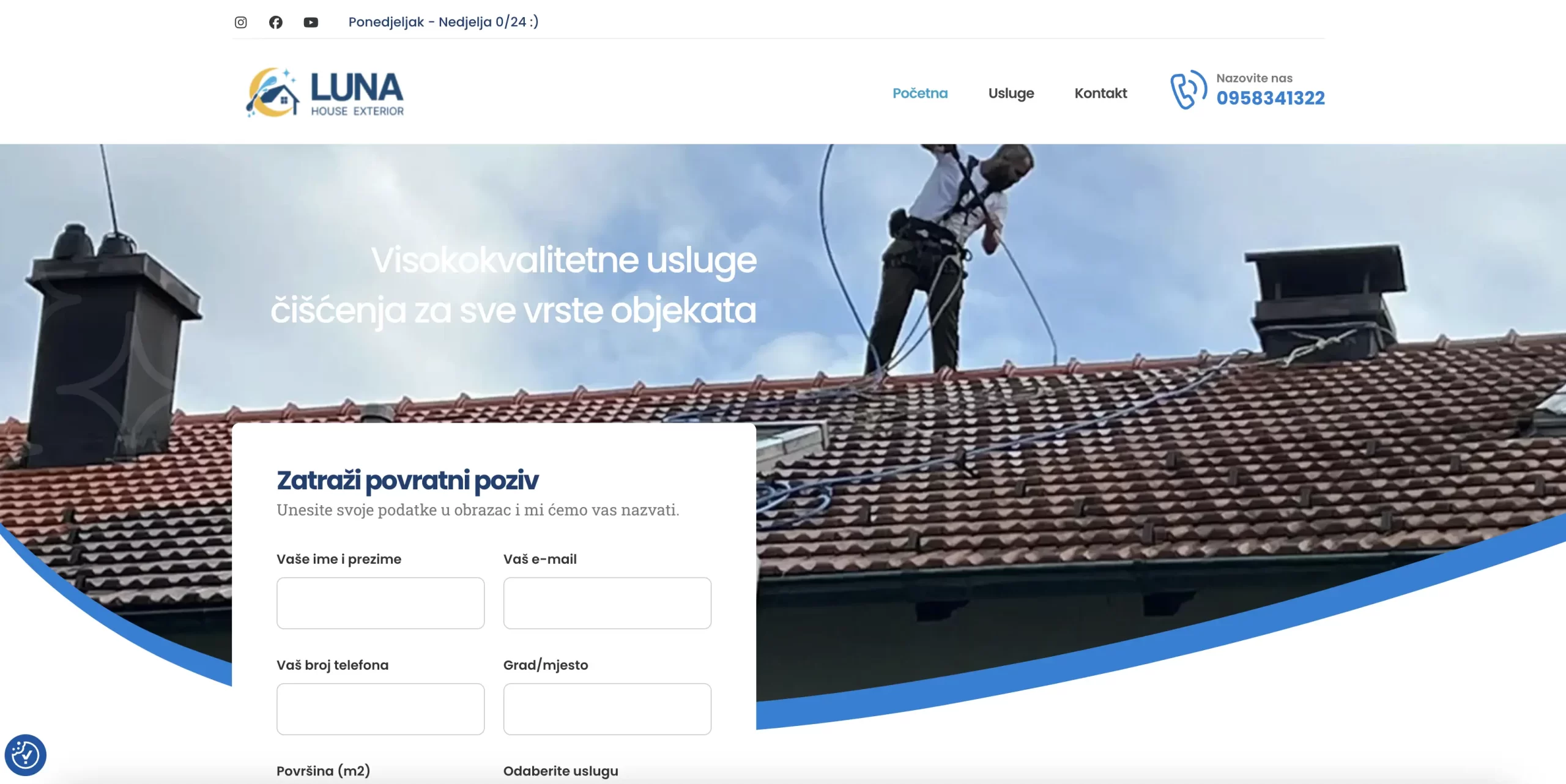Open the Facebook page icon
The height and width of the screenshot is (784, 1566).
click(x=276, y=23)
